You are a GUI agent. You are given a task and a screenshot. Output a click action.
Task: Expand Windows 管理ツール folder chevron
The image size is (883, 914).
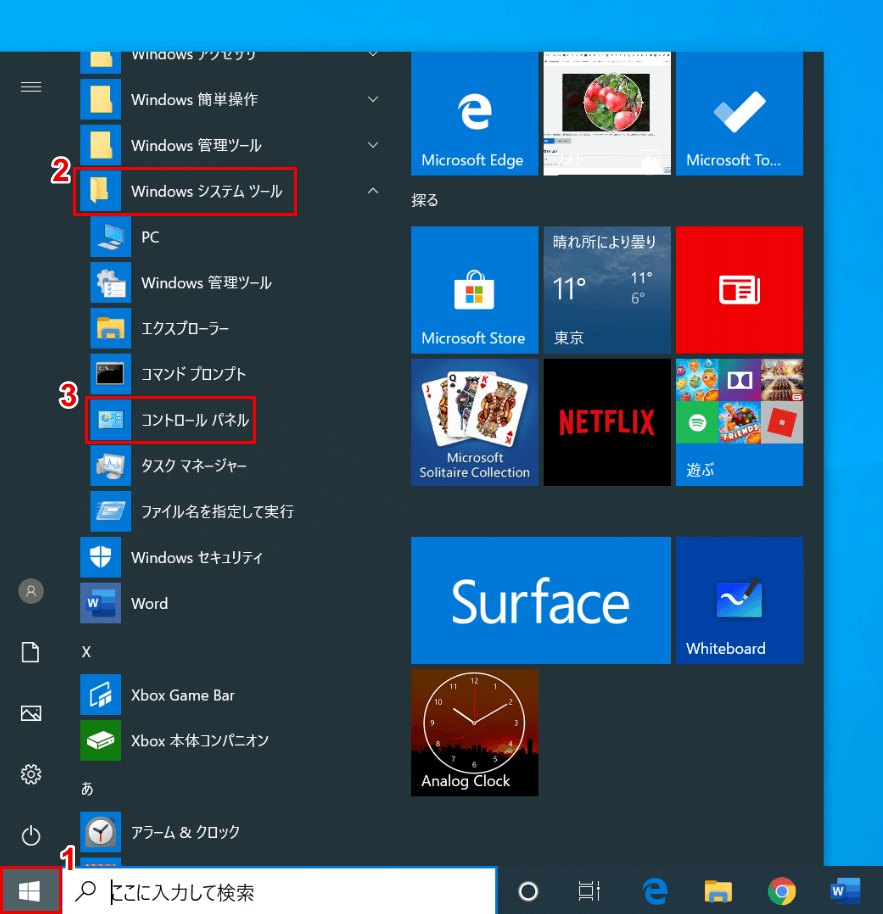pos(373,145)
